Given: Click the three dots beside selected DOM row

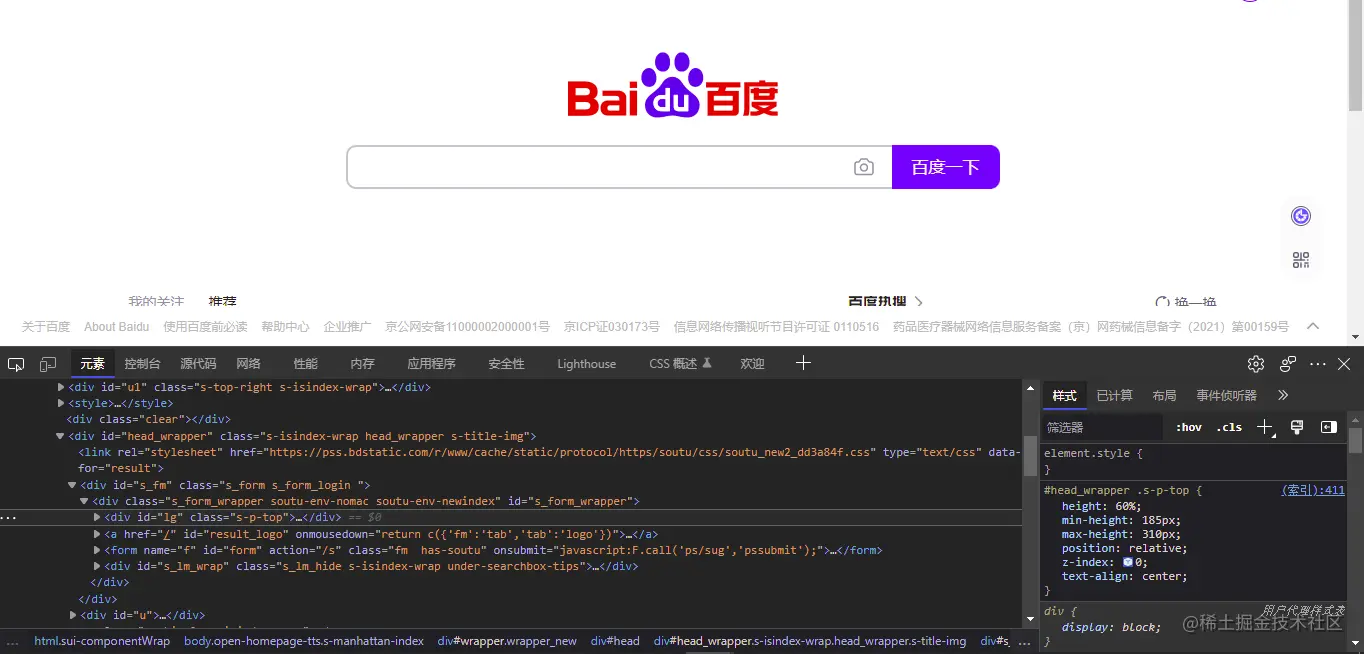Looking at the screenshot, I should point(8,518).
